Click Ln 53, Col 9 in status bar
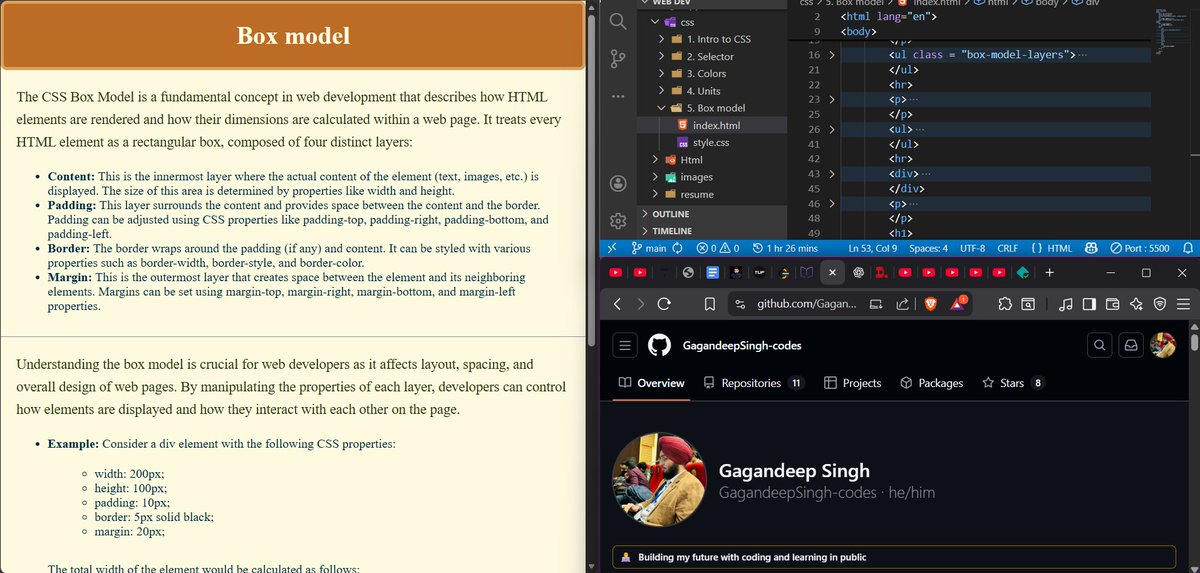 click(x=873, y=248)
